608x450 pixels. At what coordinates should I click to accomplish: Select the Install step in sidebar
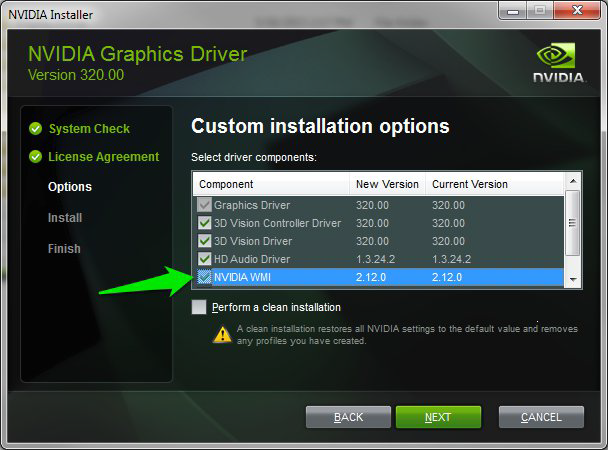click(x=65, y=217)
